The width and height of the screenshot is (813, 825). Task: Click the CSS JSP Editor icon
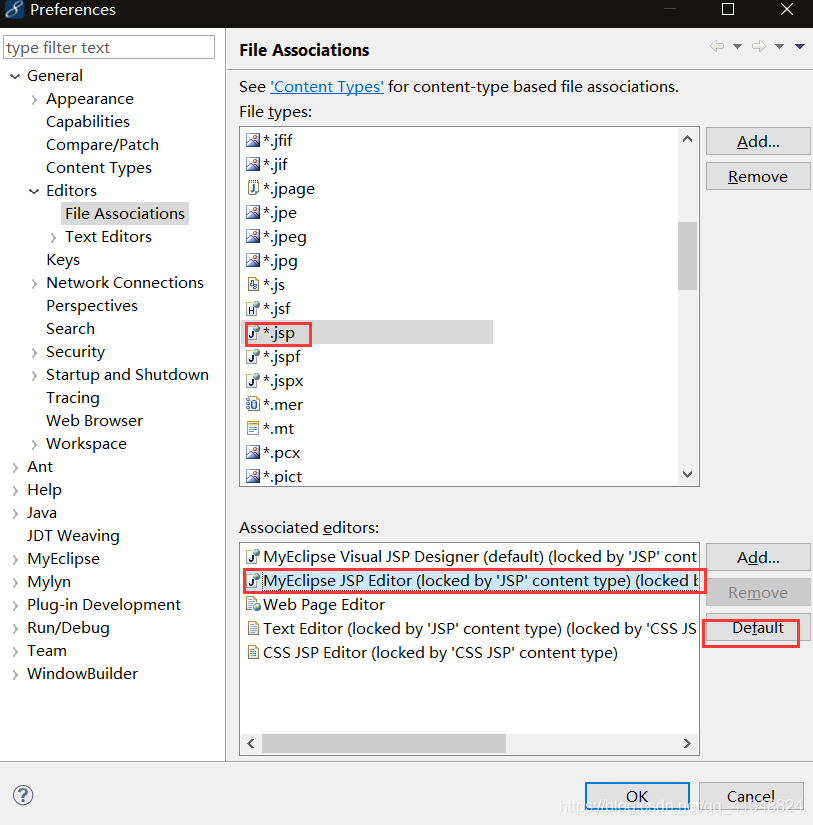coord(253,652)
